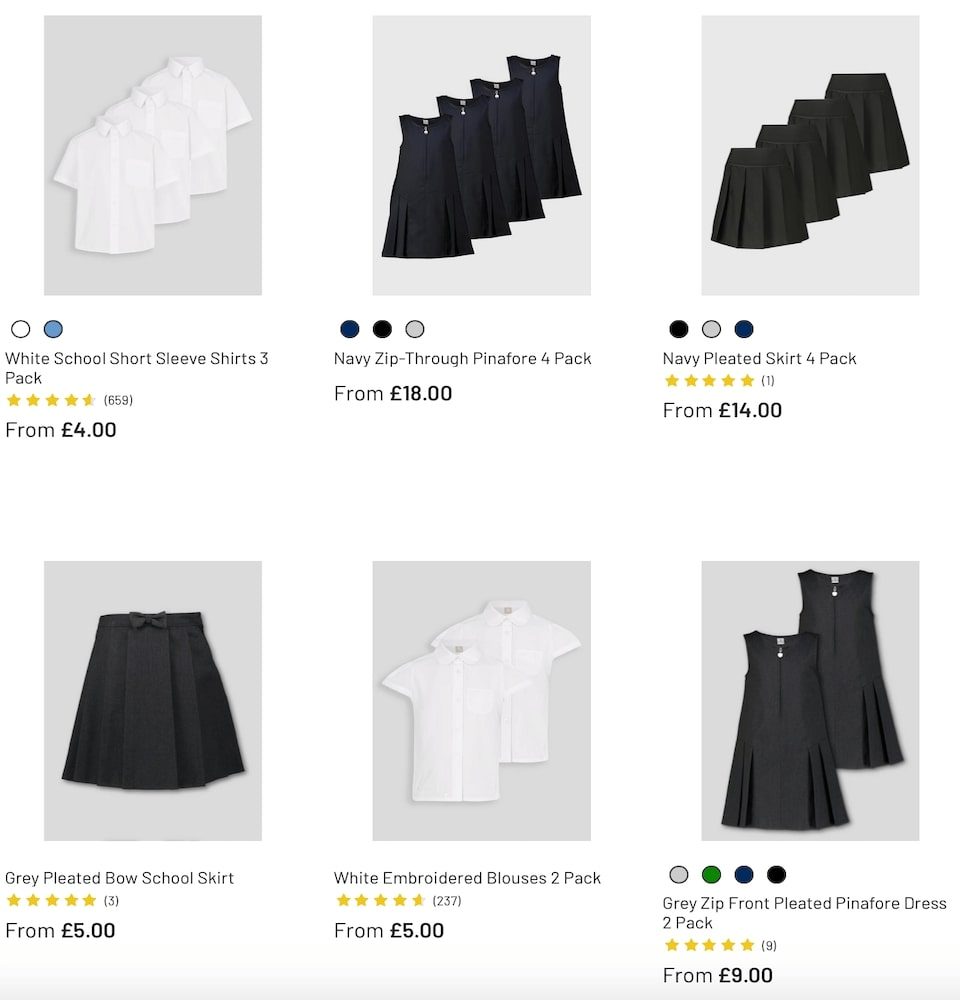Open the Navy Zip-Through Pinafore product image
The image size is (960, 1000).
(481, 155)
